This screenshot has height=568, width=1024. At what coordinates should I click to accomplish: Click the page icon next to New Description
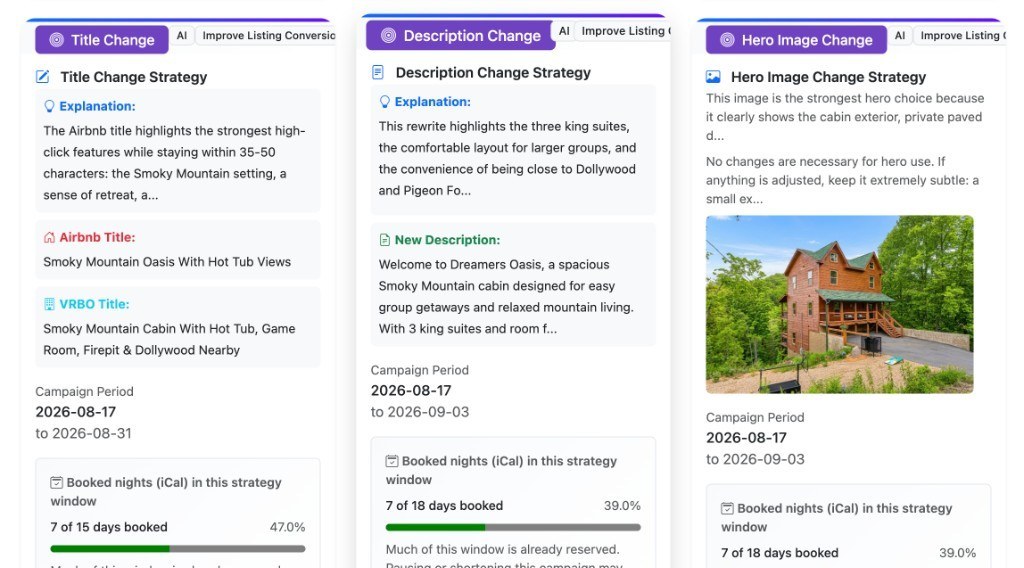tap(385, 240)
